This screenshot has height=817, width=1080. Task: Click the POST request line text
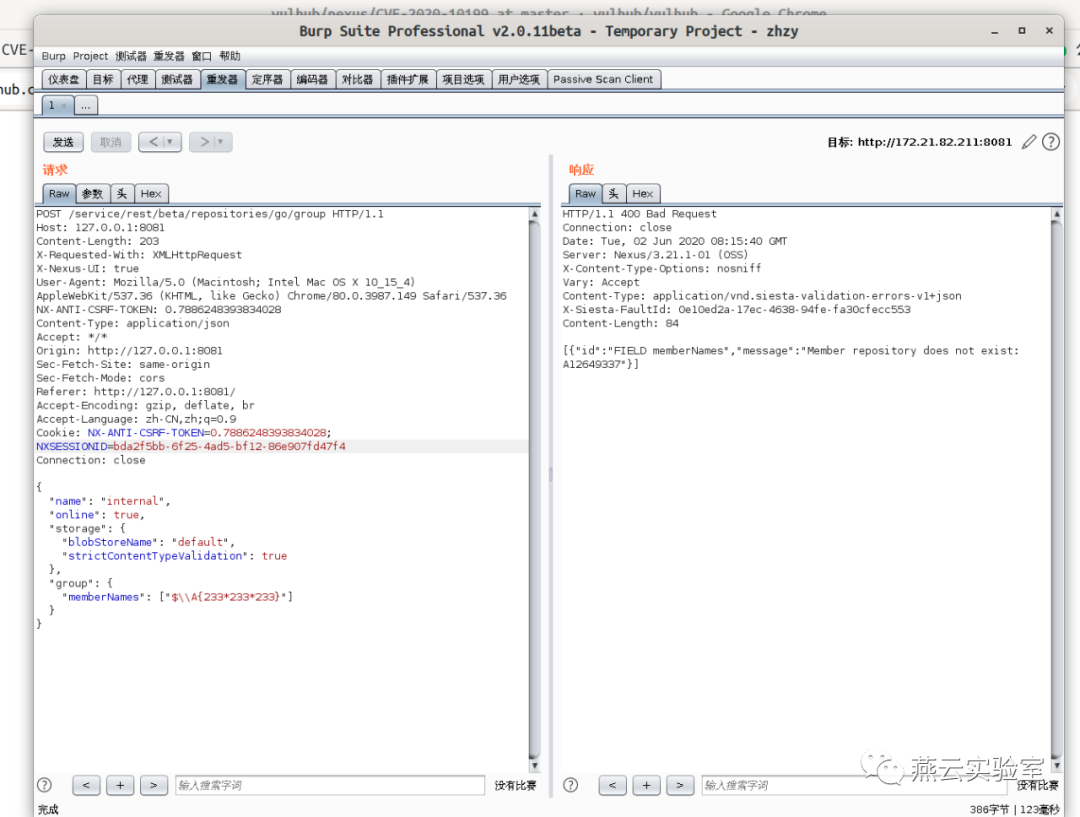210,214
